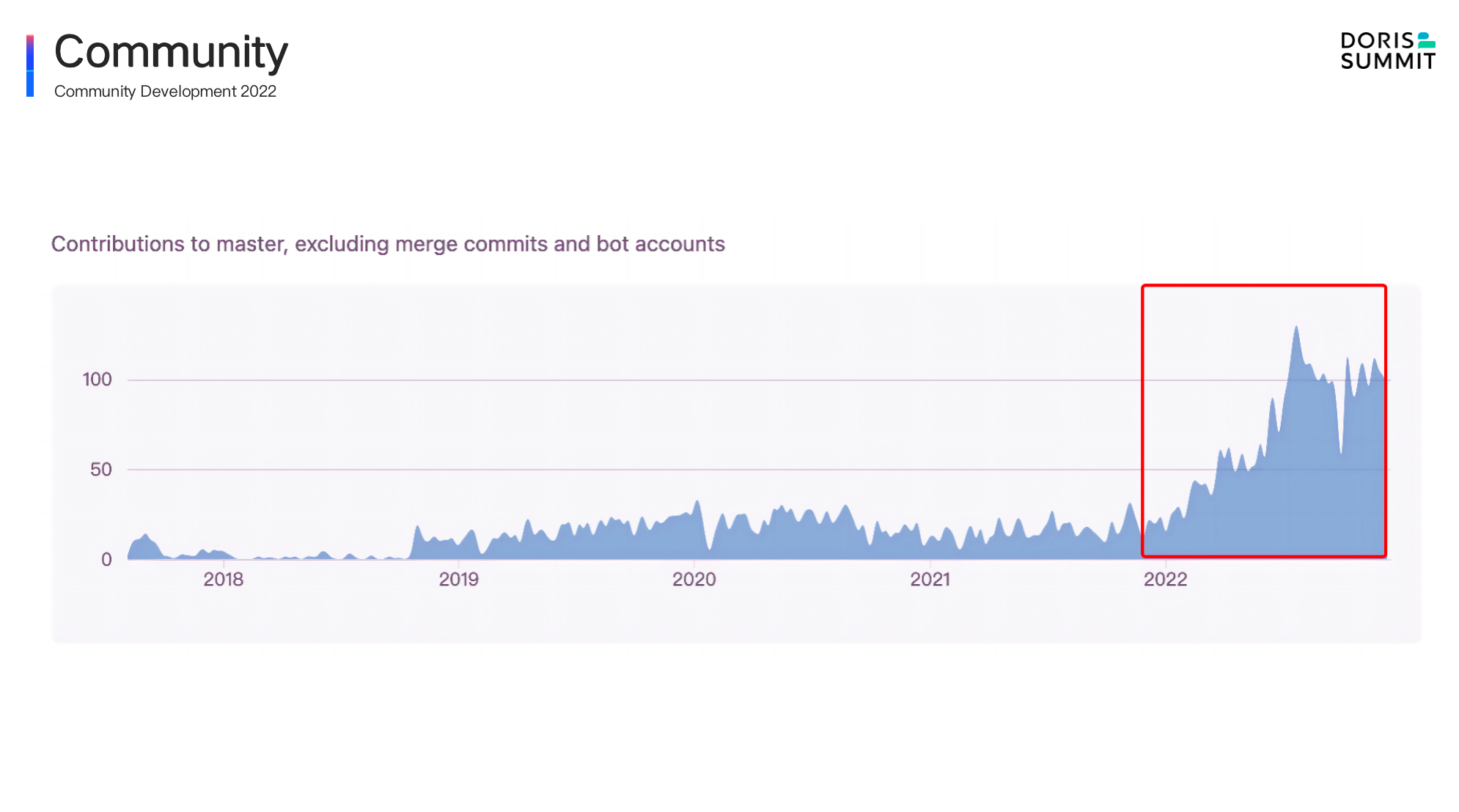Image resolution: width=1459 pixels, height=812 pixels.
Task: Select the 2020 x-axis label
Action: point(694,580)
